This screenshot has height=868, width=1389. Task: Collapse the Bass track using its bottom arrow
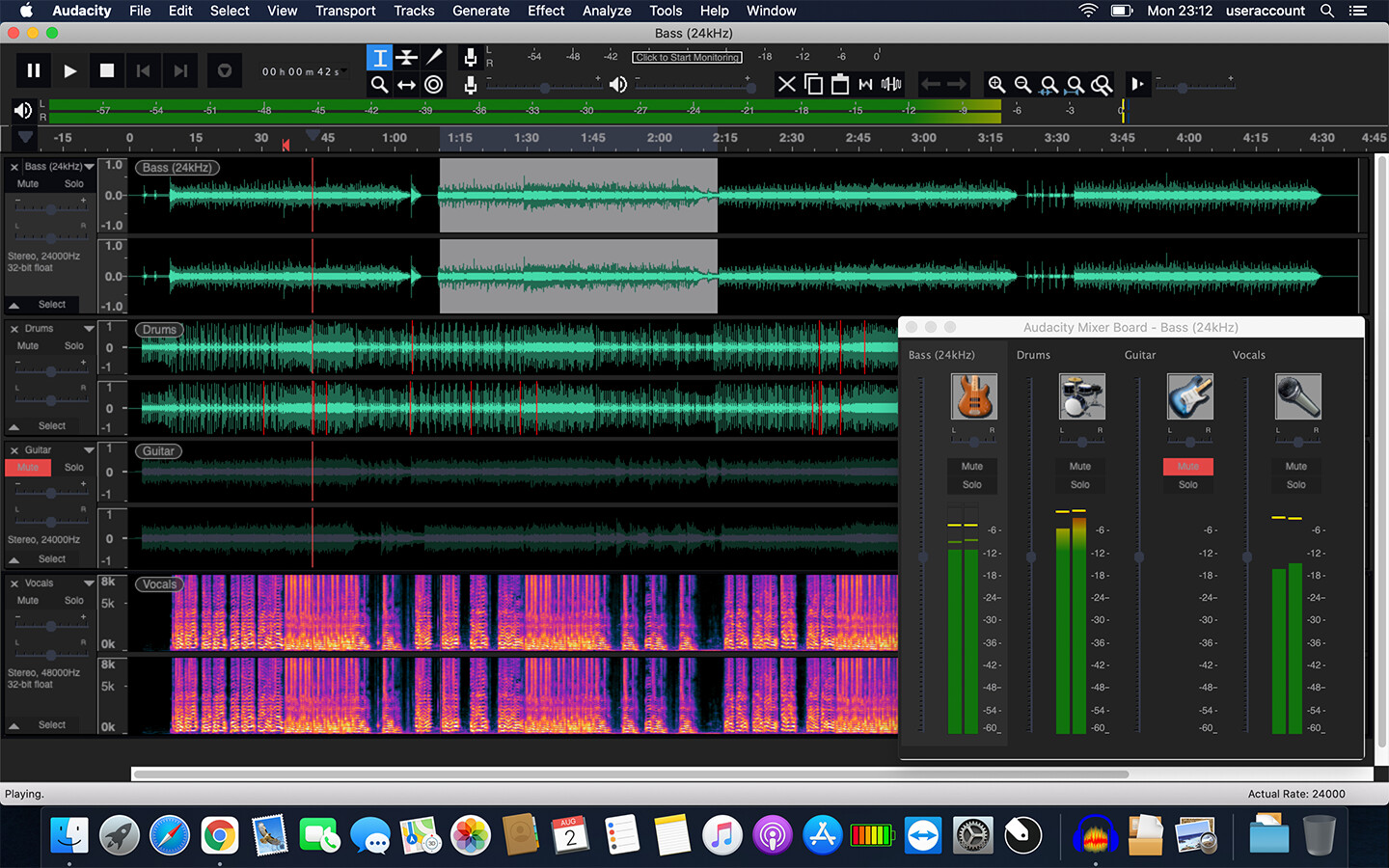[x=14, y=305]
